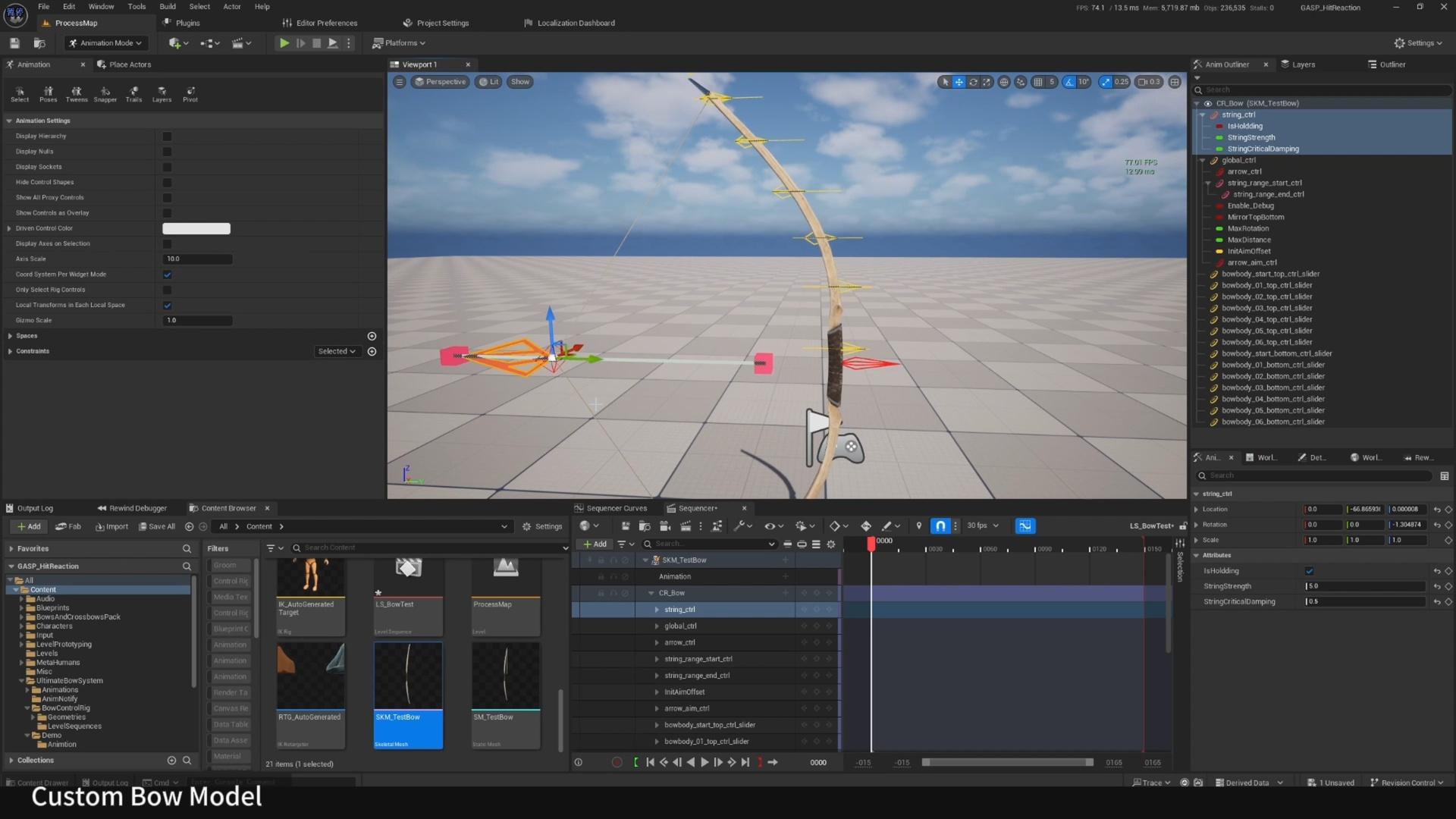Click the Pivot tool icon
Image resolution: width=1456 pixels, height=819 pixels.
pyautogui.click(x=190, y=94)
